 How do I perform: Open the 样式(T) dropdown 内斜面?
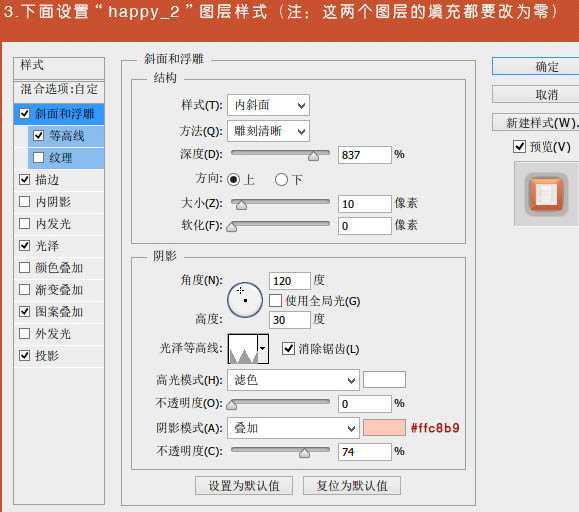point(268,105)
